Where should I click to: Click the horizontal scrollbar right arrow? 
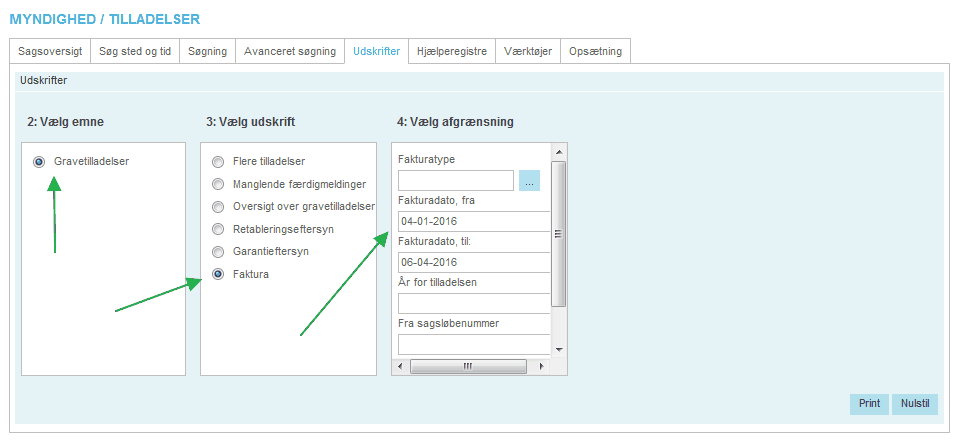543,366
